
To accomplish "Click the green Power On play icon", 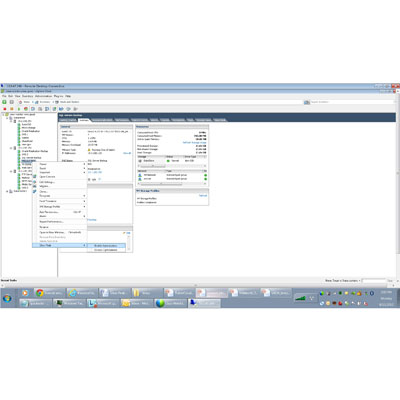I will tap(19, 109).
